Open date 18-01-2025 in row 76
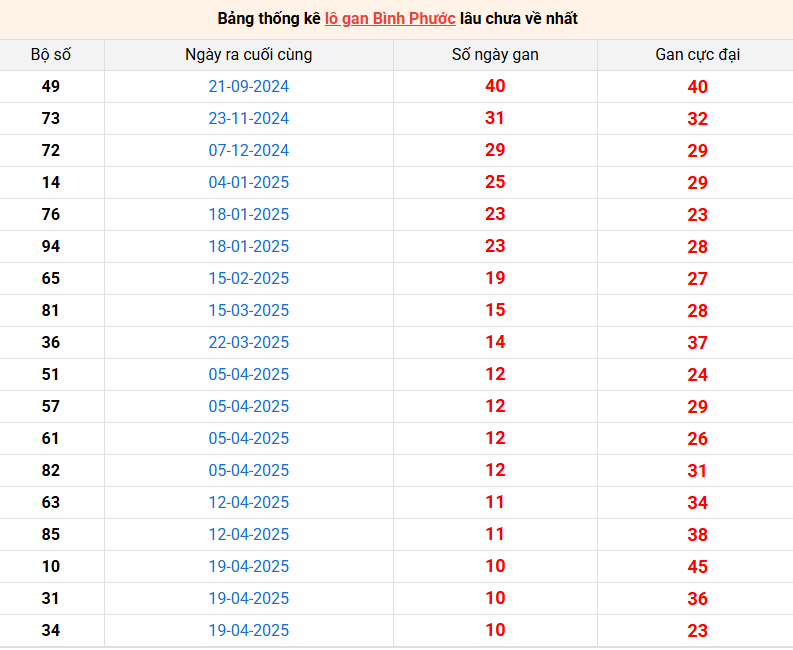Image resolution: width=793 pixels, height=650 pixels. pyautogui.click(x=248, y=214)
